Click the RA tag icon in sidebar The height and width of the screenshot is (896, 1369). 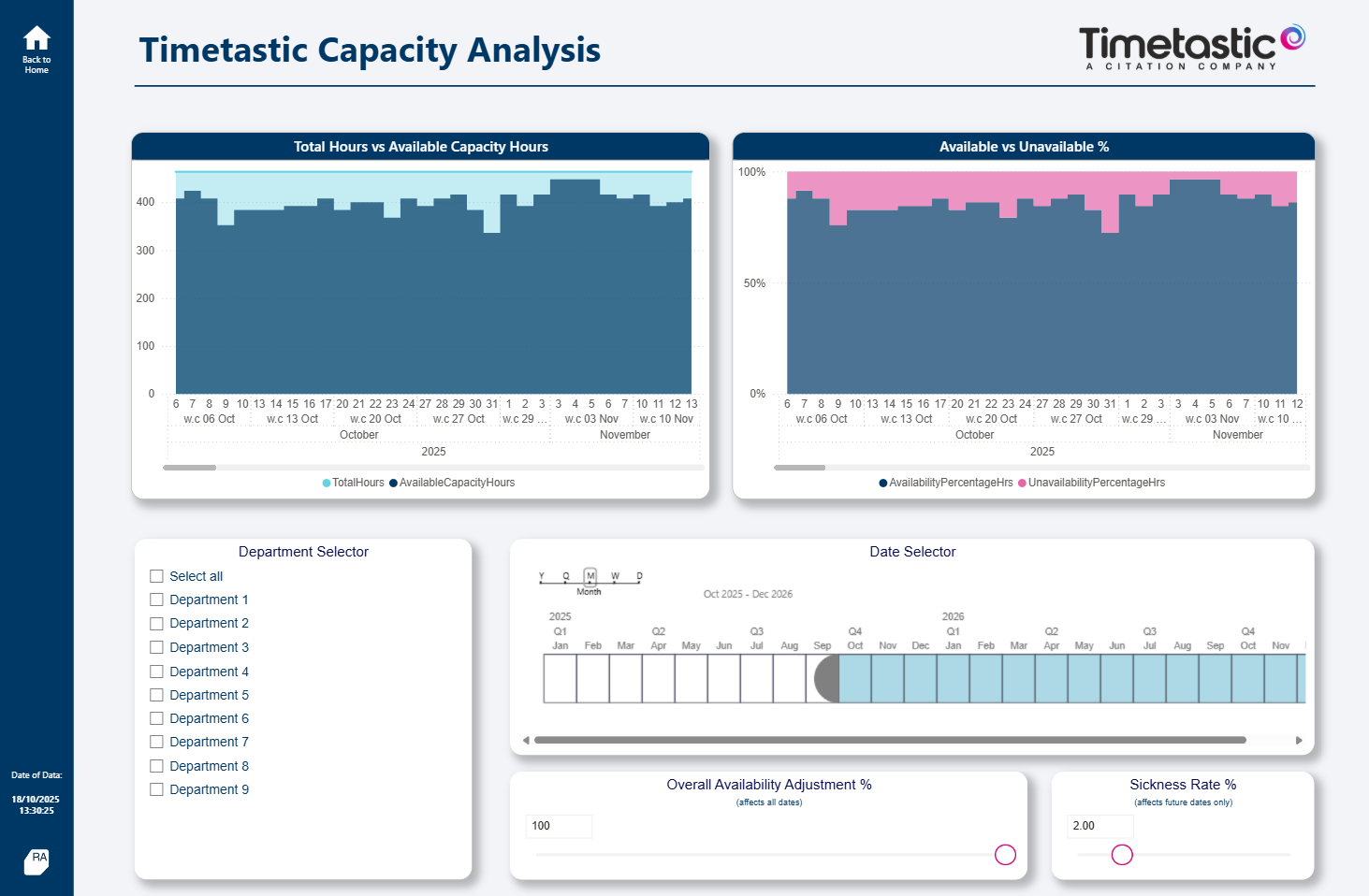point(36,861)
